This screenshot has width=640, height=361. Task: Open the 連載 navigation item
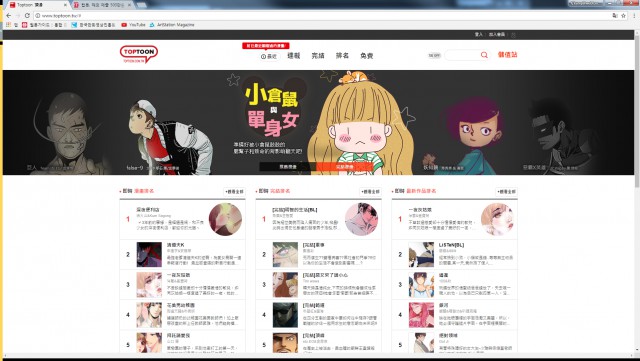click(x=293, y=56)
